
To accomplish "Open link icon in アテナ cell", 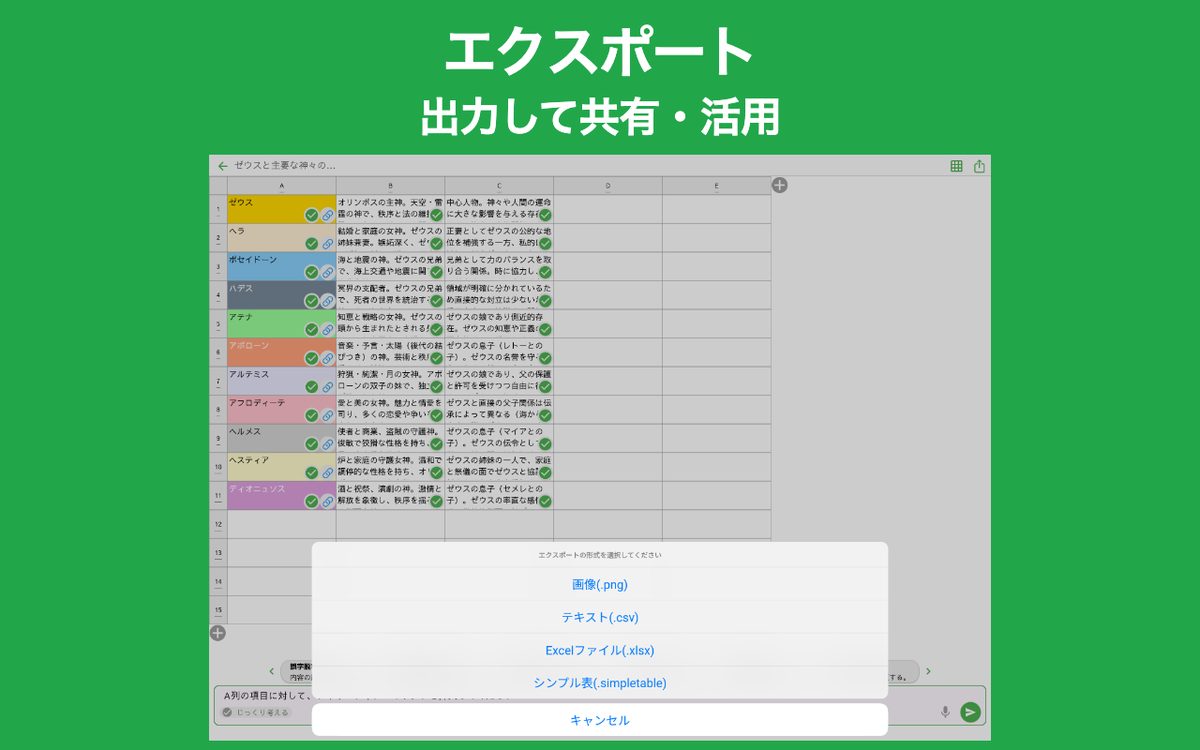I will click(x=327, y=329).
